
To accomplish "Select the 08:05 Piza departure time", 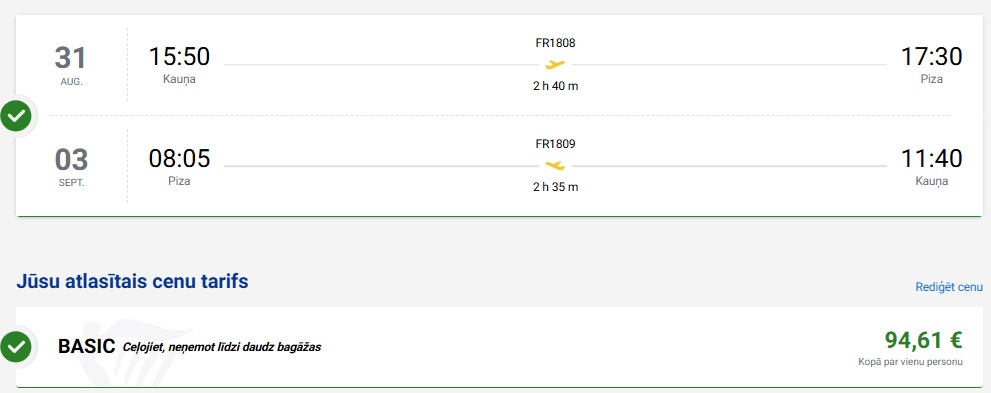I will (x=179, y=158).
